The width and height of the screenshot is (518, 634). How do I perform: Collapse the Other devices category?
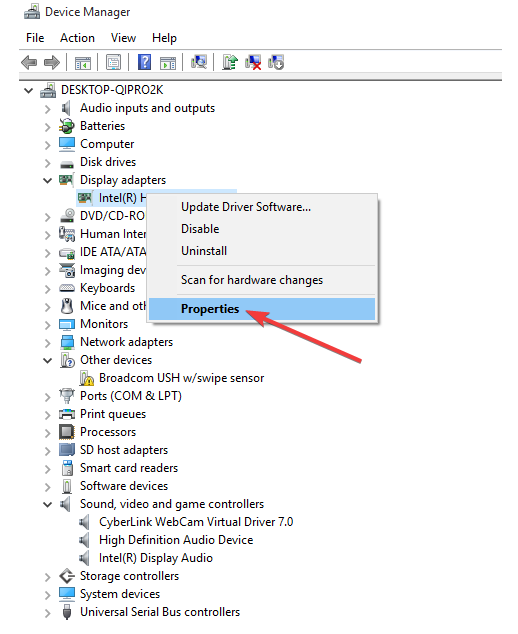click(x=47, y=360)
